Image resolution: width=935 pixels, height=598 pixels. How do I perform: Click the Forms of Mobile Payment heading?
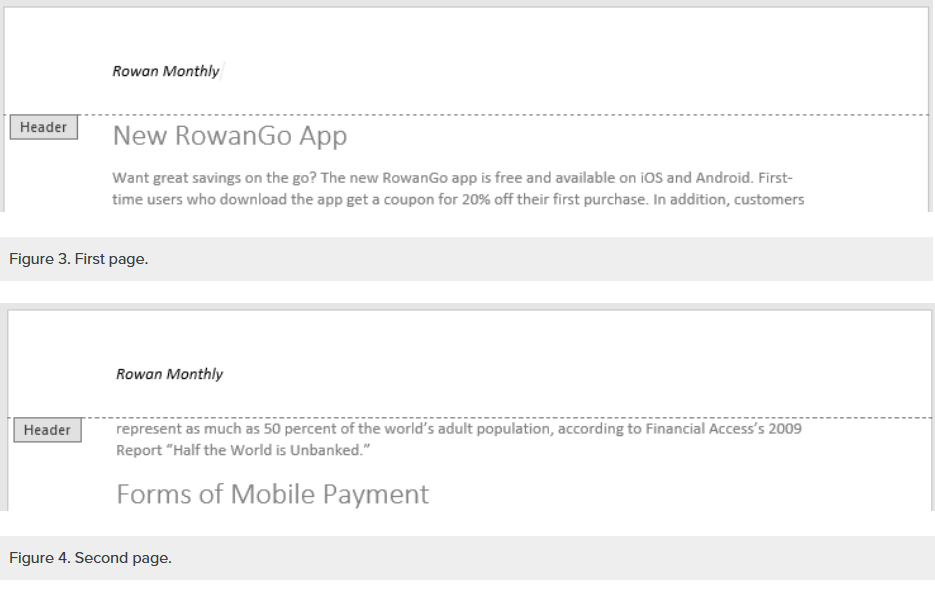pos(272,494)
